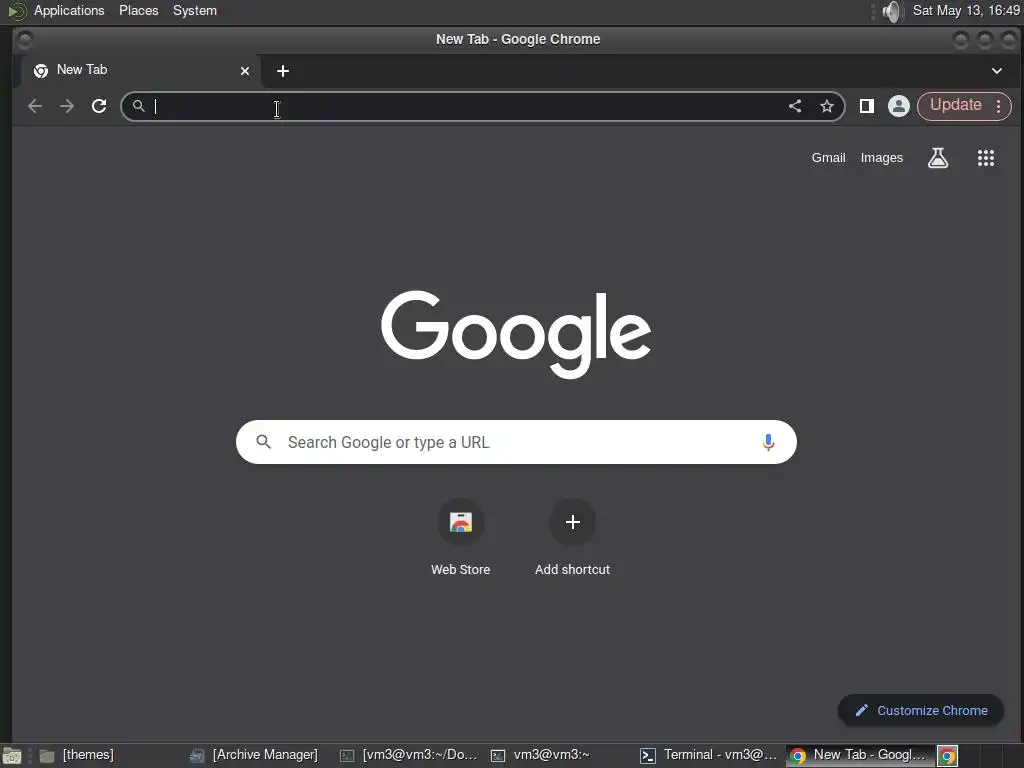Open the Places menu
The image size is (1024, 768).
tap(138, 10)
